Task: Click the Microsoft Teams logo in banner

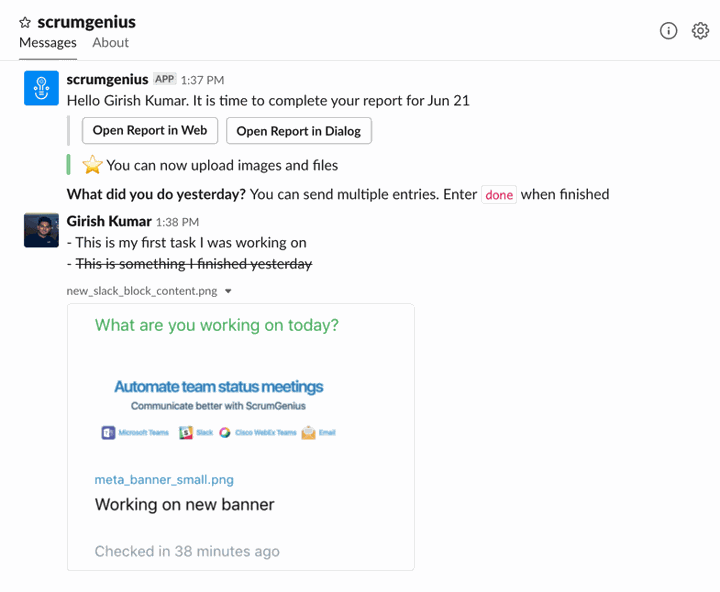Action: 108,433
